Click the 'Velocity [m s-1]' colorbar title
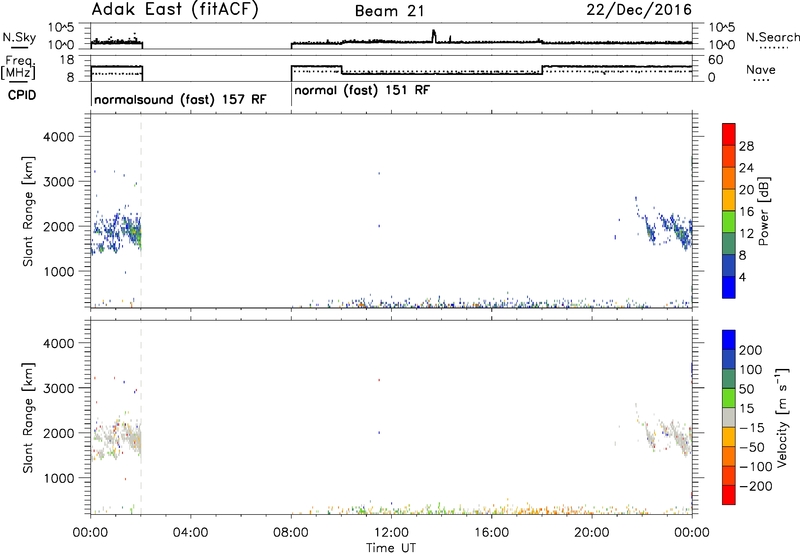800x554 pixels. [782, 417]
